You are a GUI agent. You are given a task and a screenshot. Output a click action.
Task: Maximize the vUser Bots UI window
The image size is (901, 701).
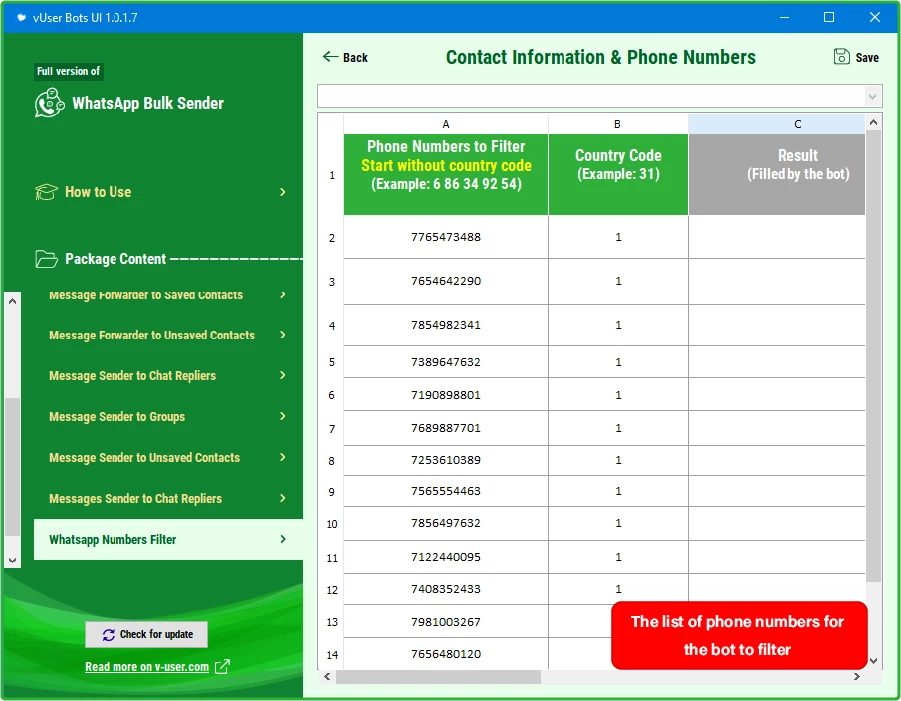(829, 17)
